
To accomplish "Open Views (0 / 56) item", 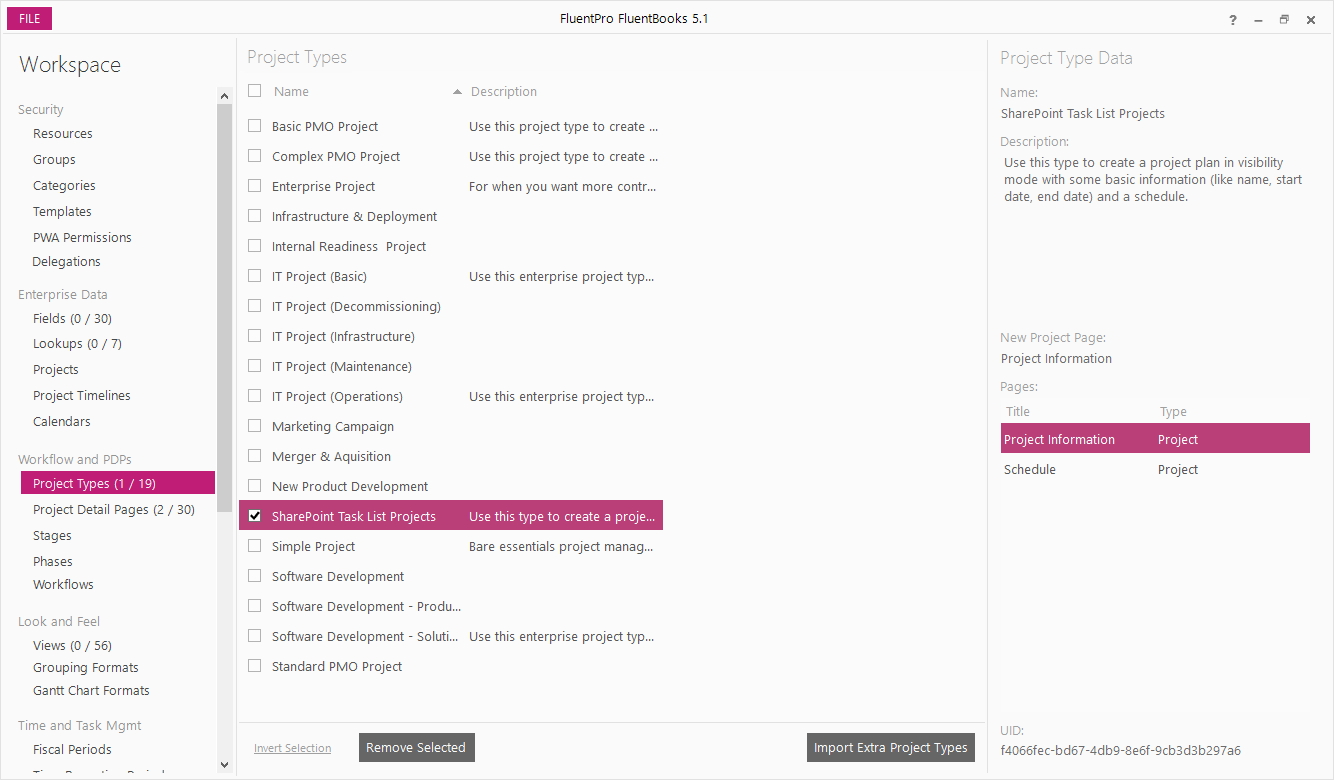I will pyautogui.click(x=72, y=646).
